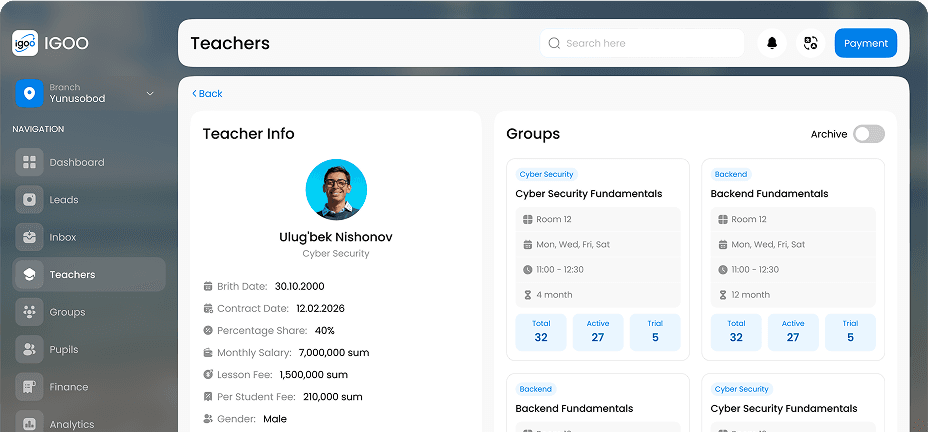This screenshot has width=928, height=432.
Task: Click the Percentage Share icon
Action: (x=208, y=330)
